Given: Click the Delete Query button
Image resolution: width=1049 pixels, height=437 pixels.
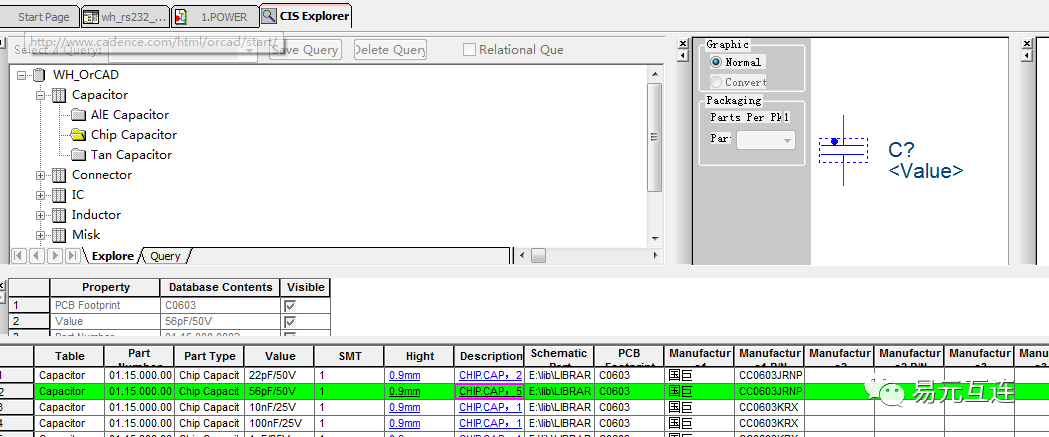Looking at the screenshot, I should [391, 50].
